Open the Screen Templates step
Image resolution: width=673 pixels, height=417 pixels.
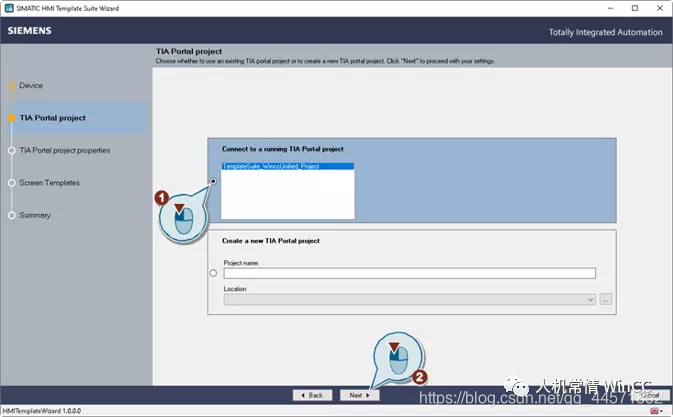tap(49, 183)
